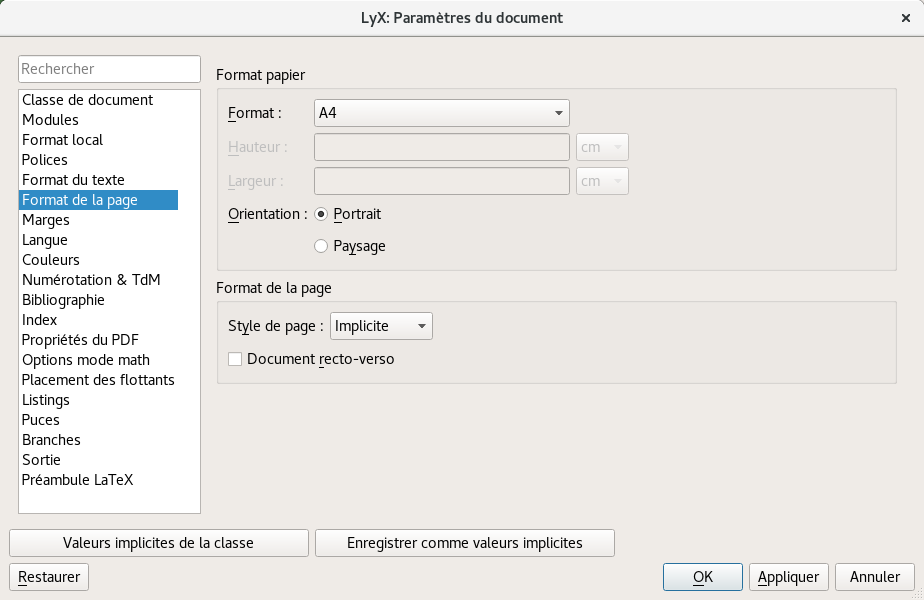Close the document settings dialog
Image resolution: width=924 pixels, height=600 pixels.
pyautogui.click(x=906, y=18)
